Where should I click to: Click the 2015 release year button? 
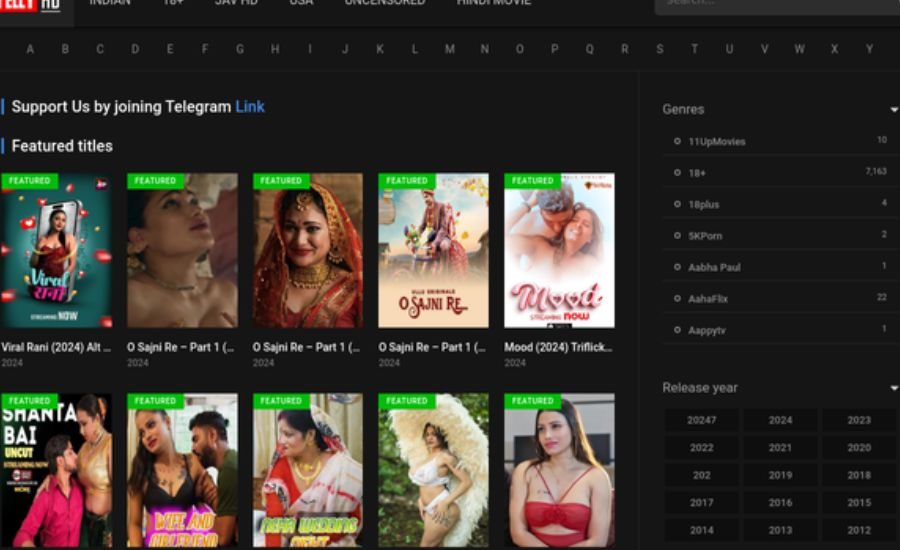pyautogui.click(x=859, y=503)
